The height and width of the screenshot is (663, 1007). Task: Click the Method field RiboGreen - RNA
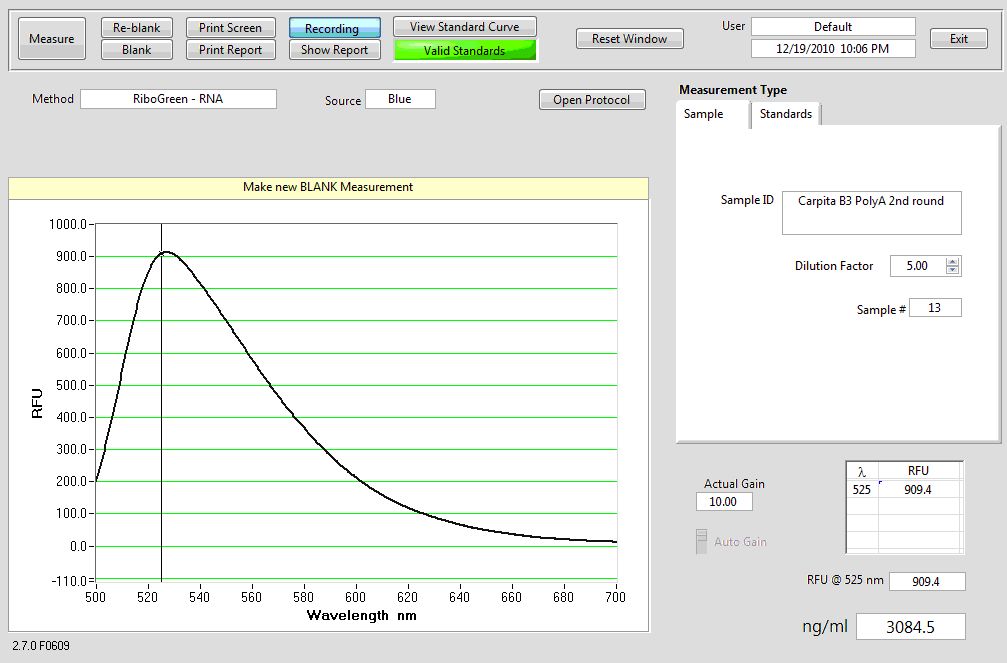click(x=178, y=99)
